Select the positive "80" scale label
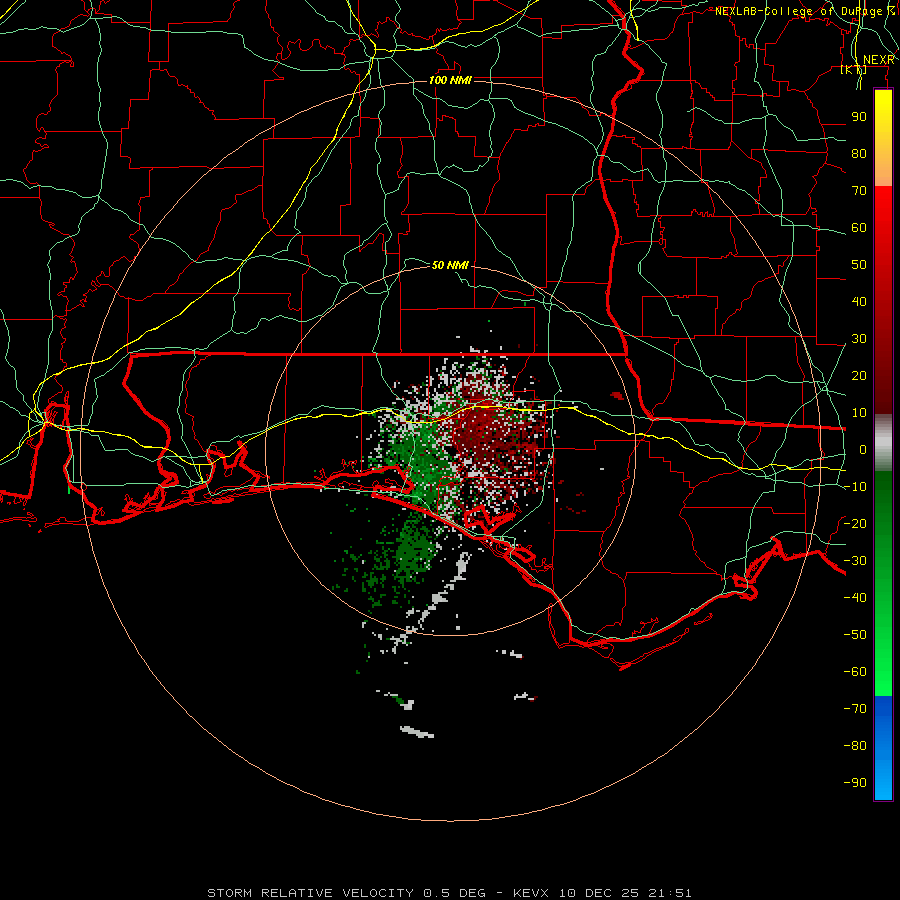 859,154
